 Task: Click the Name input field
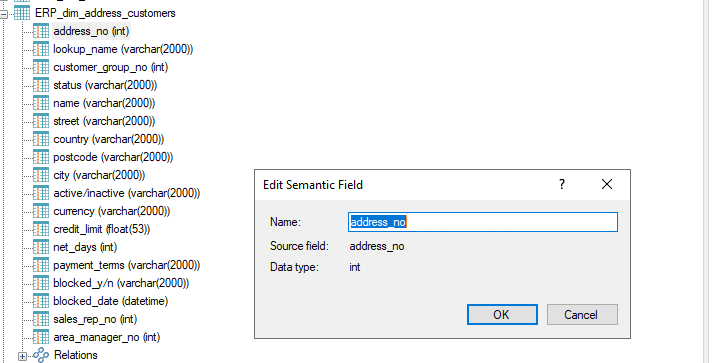tap(483, 222)
